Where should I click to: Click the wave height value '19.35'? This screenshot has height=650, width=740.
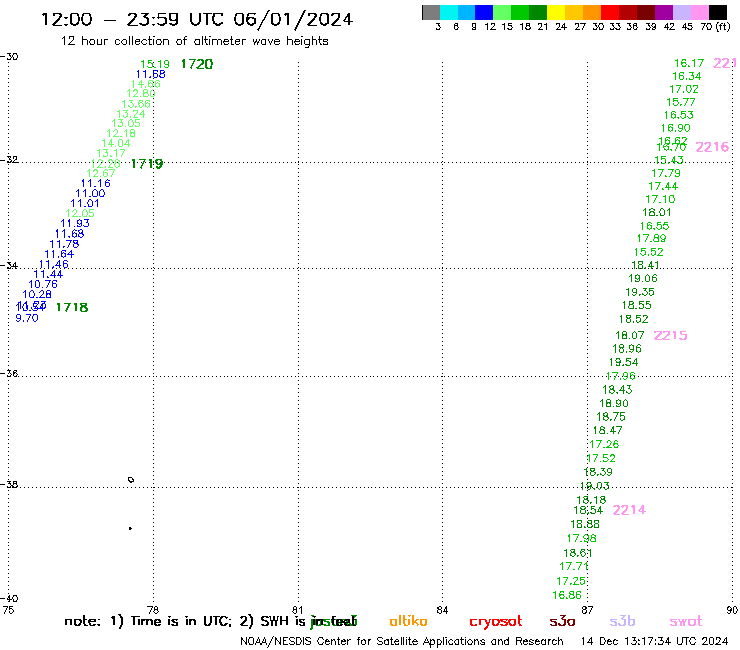(640, 292)
